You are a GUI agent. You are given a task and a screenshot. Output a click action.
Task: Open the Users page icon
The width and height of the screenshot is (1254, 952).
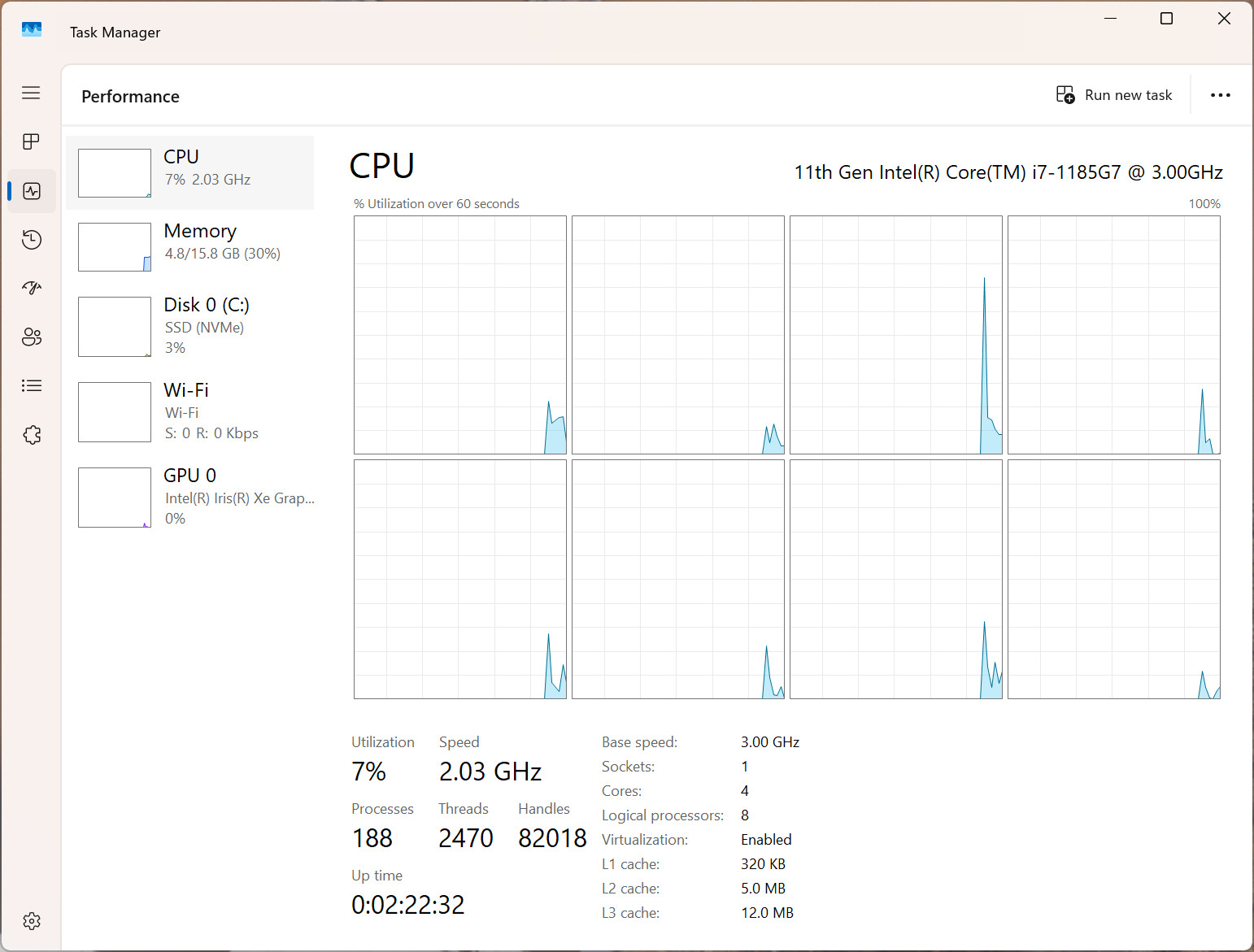pos(32,337)
